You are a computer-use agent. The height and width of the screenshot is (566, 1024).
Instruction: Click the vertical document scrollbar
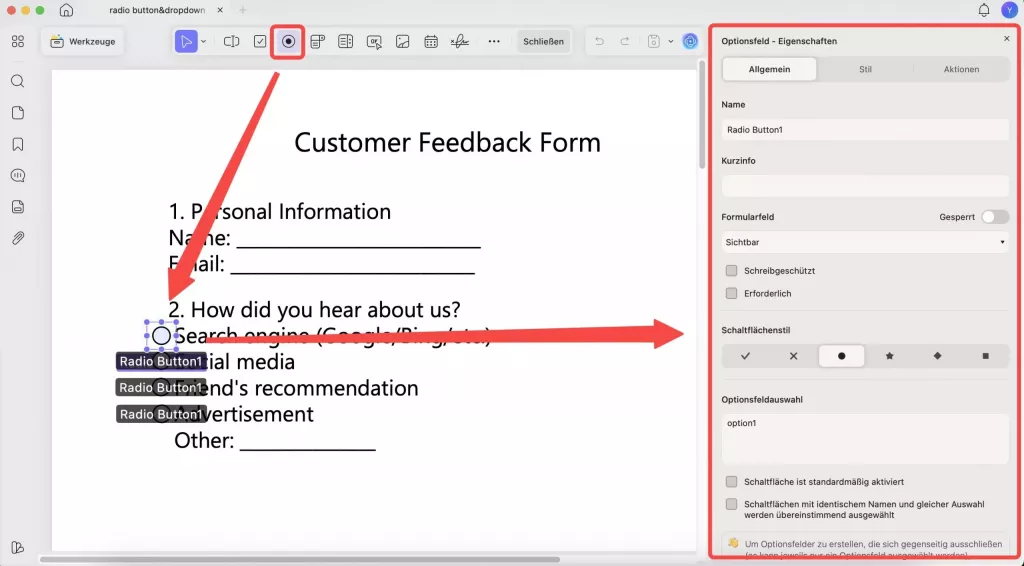(x=702, y=114)
